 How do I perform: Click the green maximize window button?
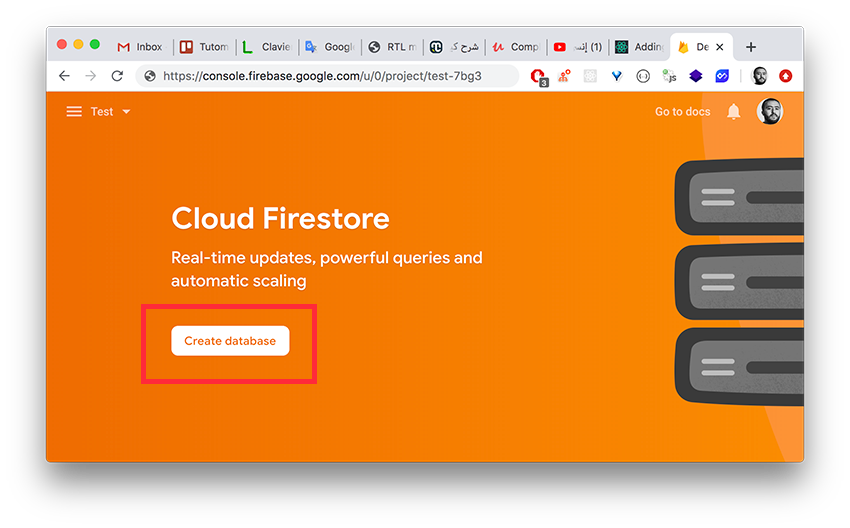[x=95, y=44]
